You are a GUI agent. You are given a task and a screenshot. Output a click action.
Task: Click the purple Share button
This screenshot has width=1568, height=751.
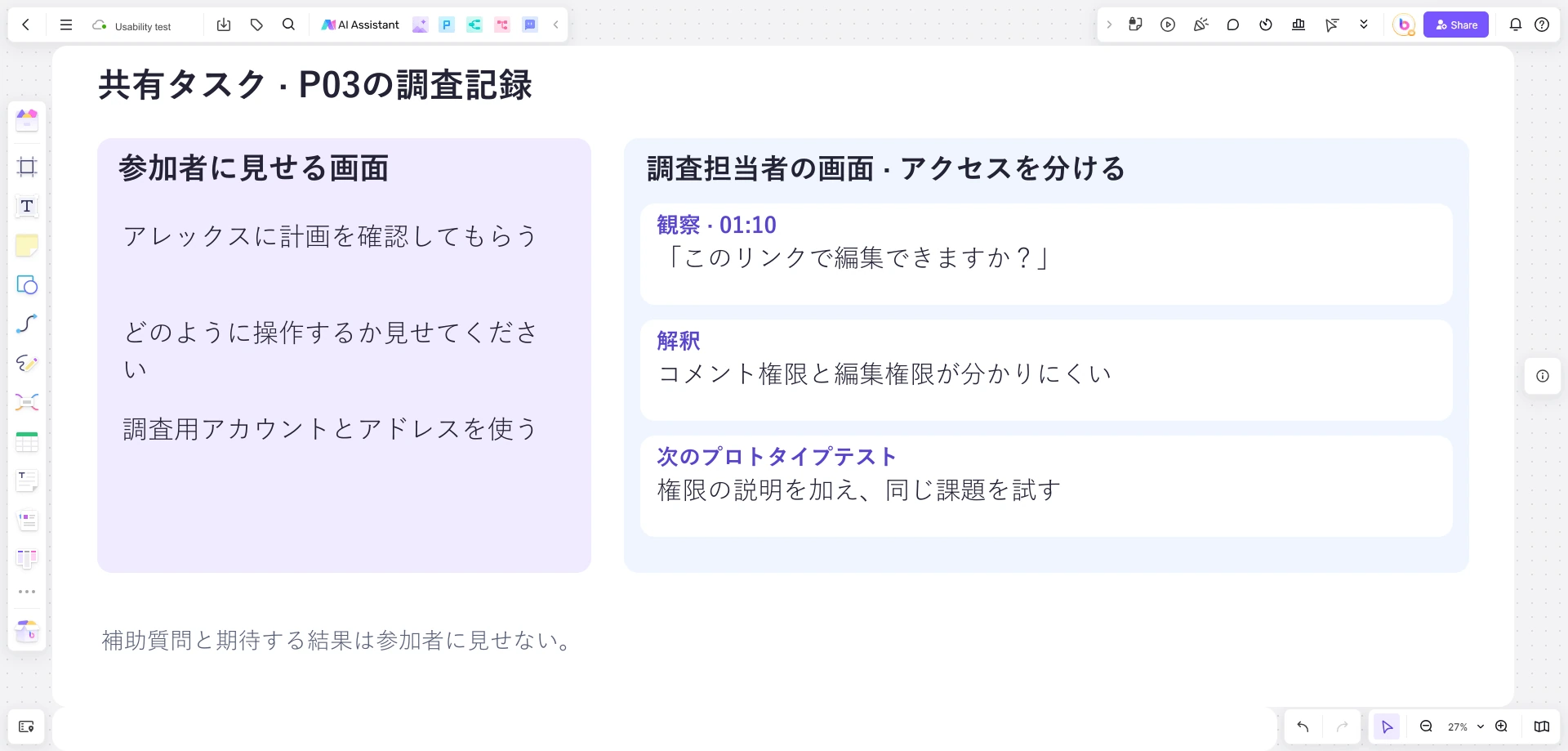point(1456,25)
